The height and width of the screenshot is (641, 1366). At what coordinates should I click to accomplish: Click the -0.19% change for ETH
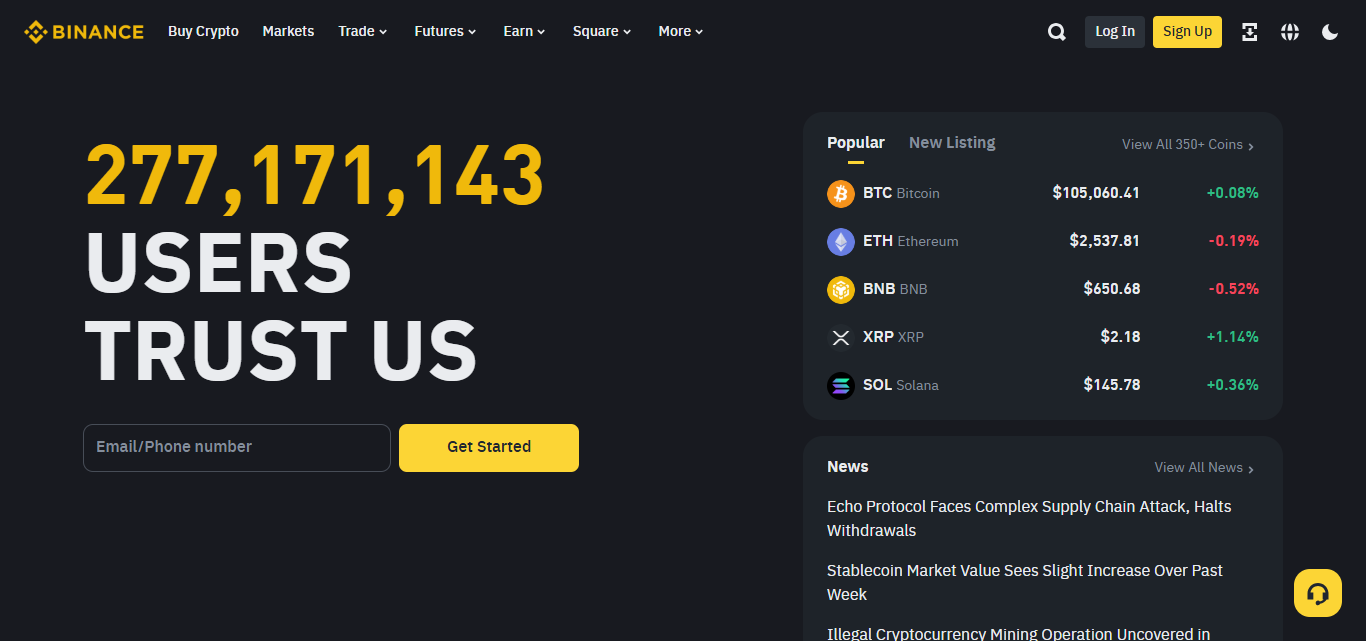tap(1233, 241)
